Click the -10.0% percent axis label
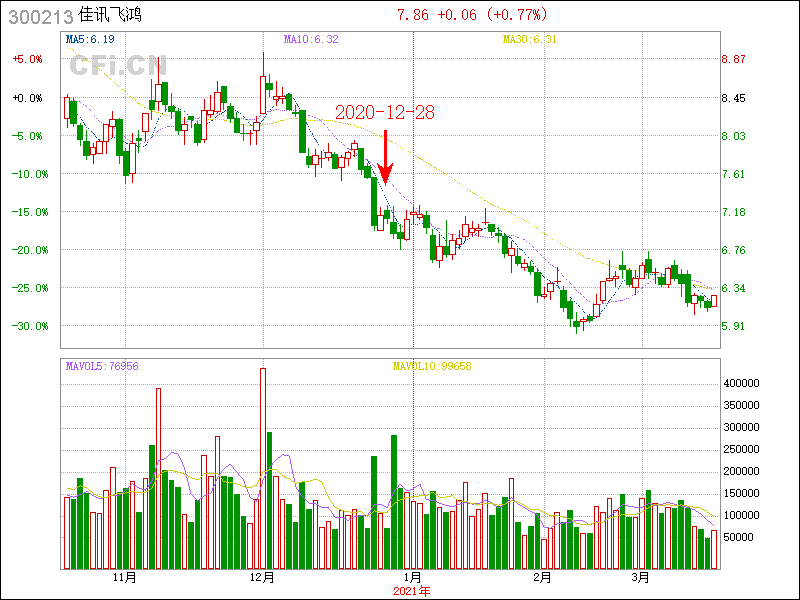The height and width of the screenshot is (600, 800). pos(30,174)
